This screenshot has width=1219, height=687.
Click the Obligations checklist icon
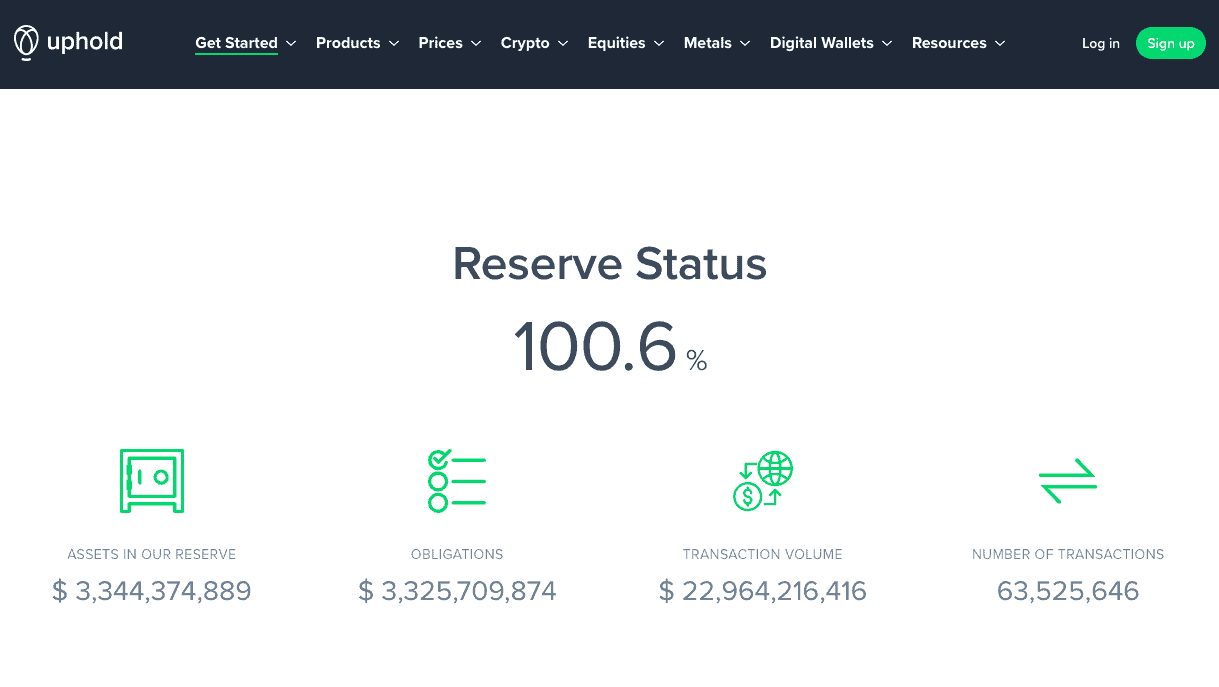(x=456, y=481)
